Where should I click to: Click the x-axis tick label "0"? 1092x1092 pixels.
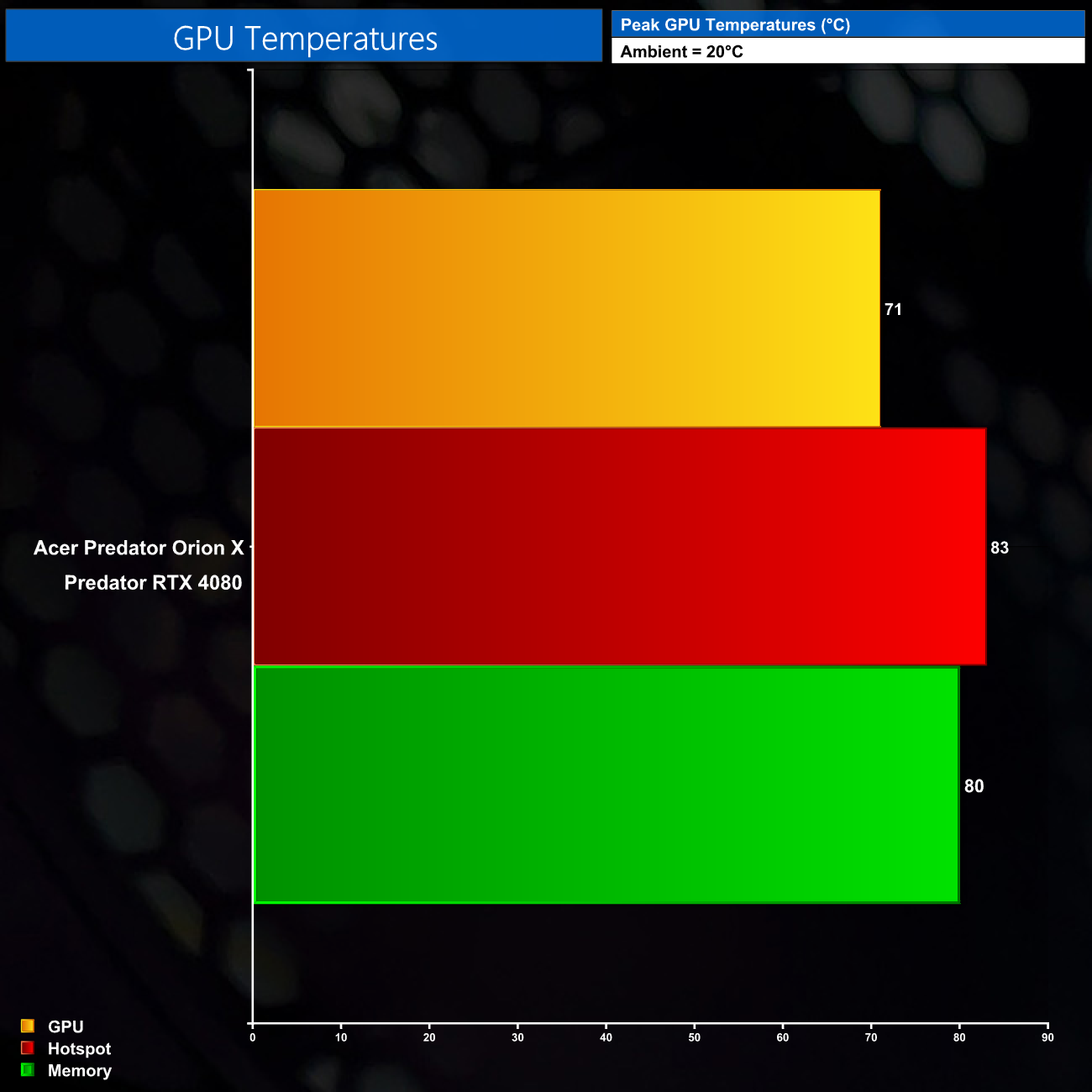tap(253, 1037)
